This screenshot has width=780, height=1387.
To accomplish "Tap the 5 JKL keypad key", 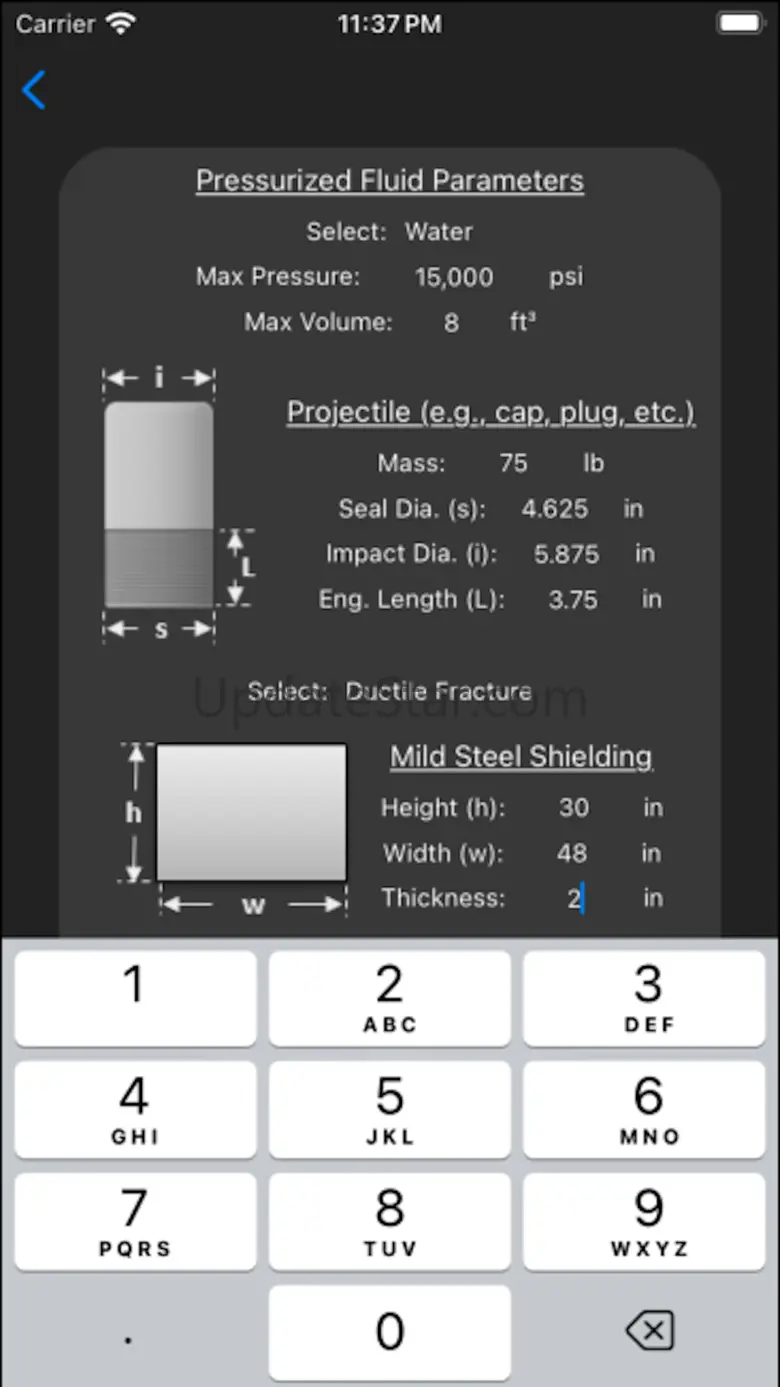I will pyautogui.click(x=389, y=1110).
